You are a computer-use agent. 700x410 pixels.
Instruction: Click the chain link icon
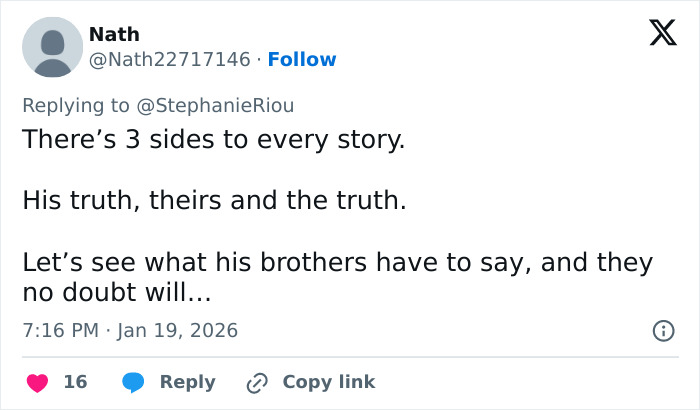[x=257, y=382]
